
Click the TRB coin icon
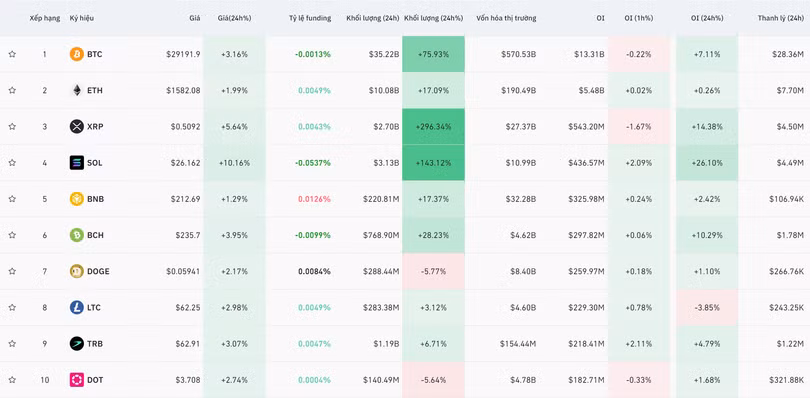tap(76, 344)
